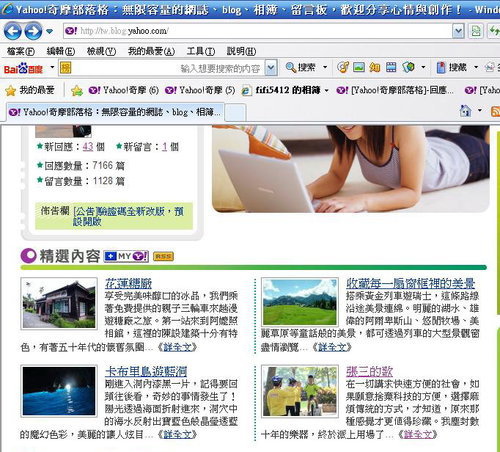
Task: Click the small orange badge beside MY Yahoo!
Action: click(163, 256)
